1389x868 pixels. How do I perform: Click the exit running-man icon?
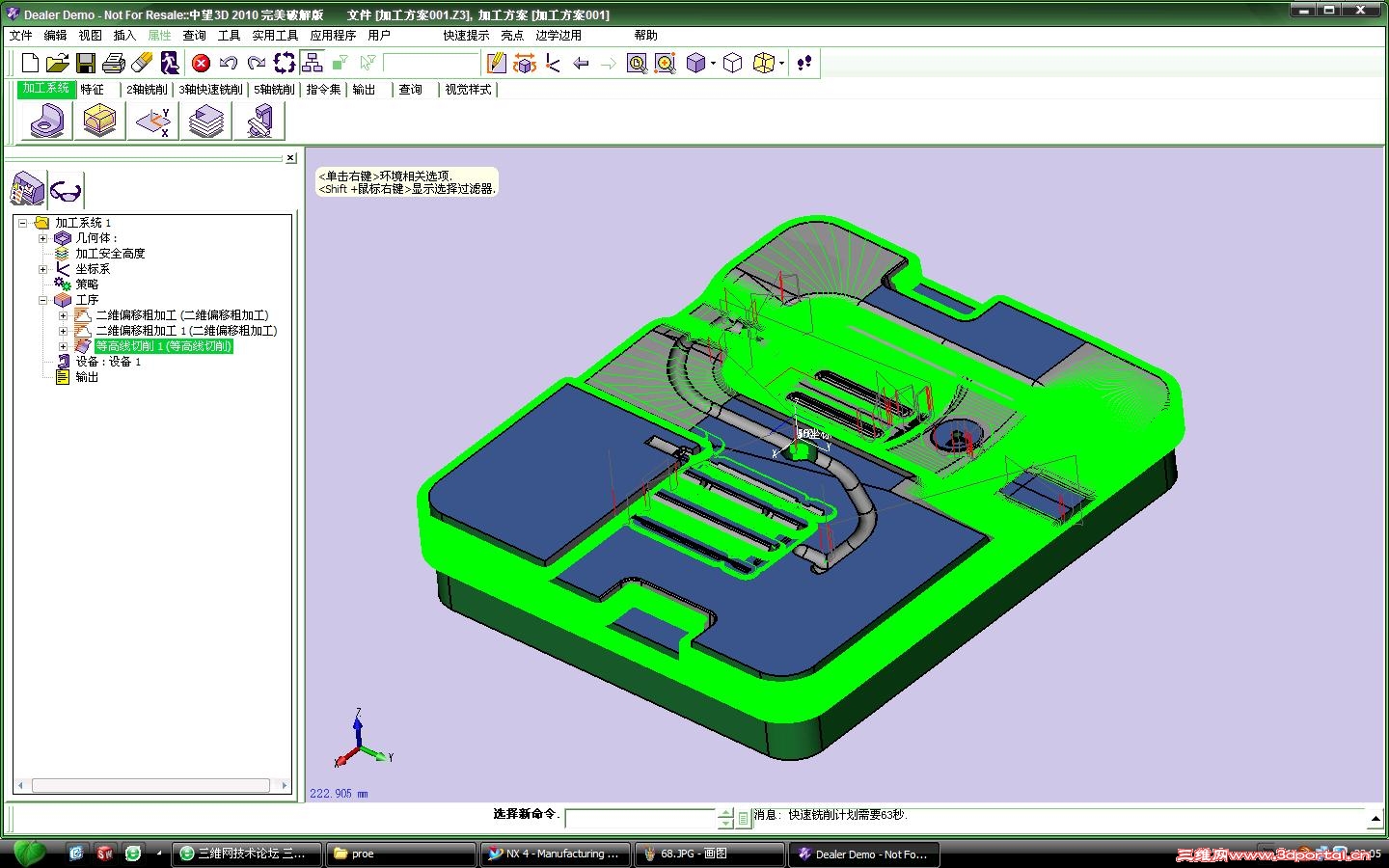coord(170,64)
